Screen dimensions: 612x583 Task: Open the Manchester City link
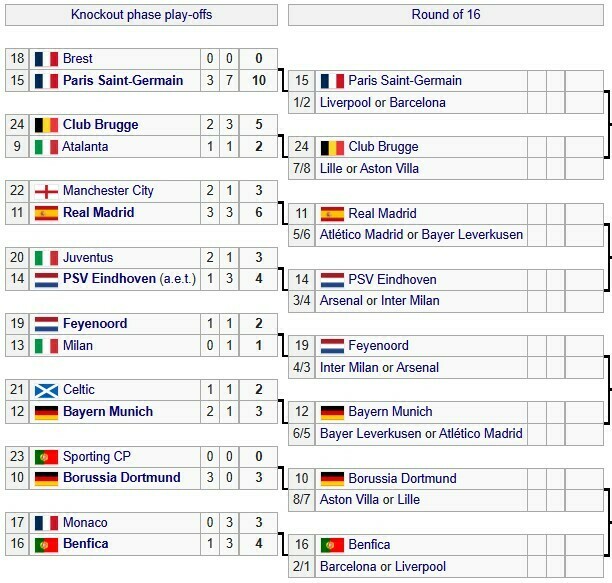[x=107, y=191]
